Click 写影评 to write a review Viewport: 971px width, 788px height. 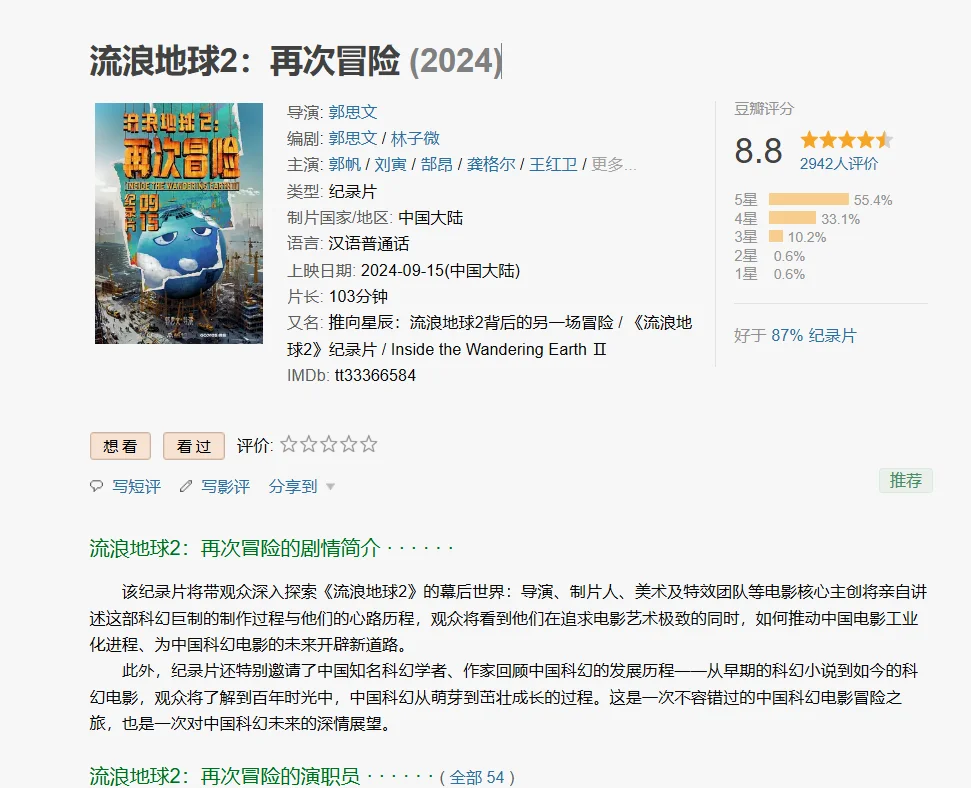pos(225,486)
